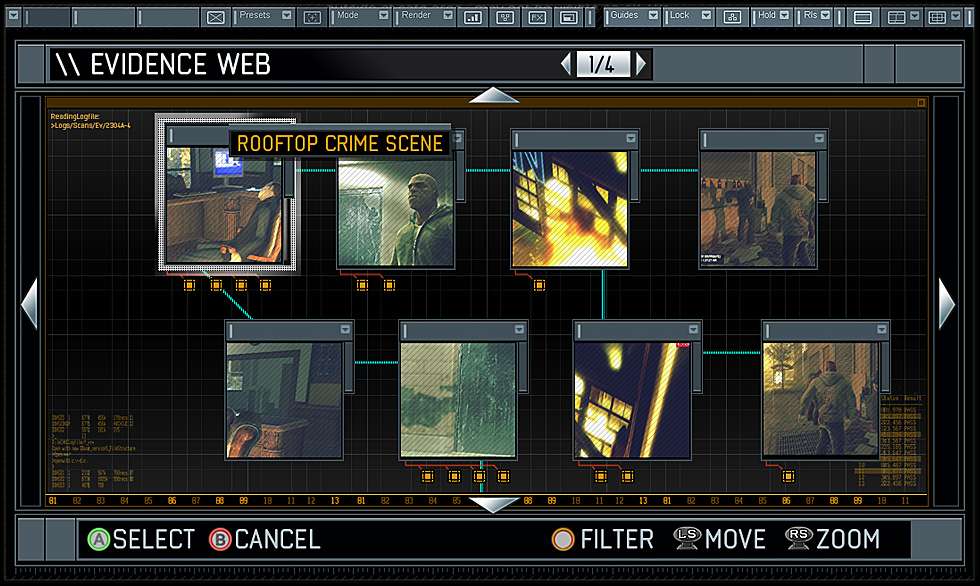Click the network nodes icon beside Lock

[733, 17]
